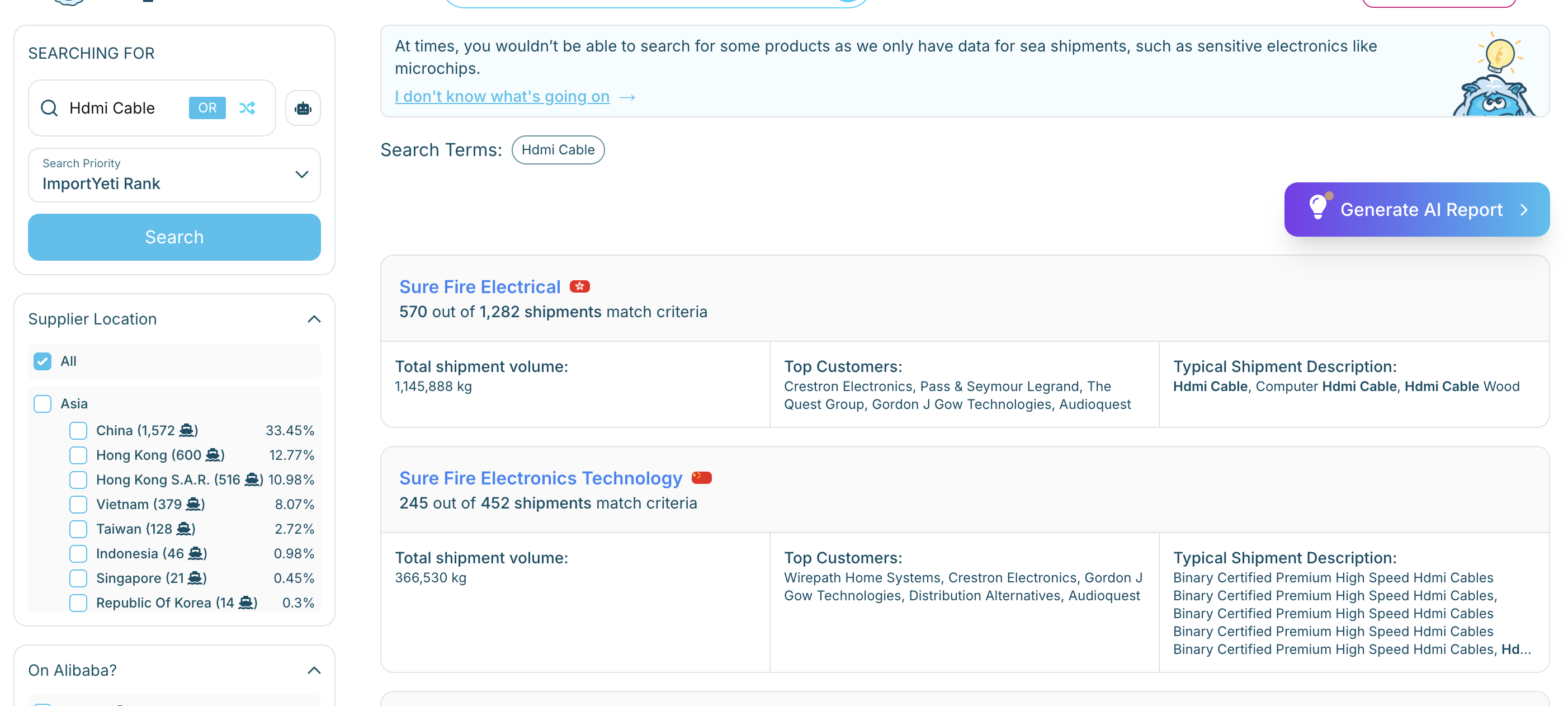Viewport: 1568px width, 706px height.
Task: Click the magnifying glass icon in search field
Action: click(x=49, y=108)
